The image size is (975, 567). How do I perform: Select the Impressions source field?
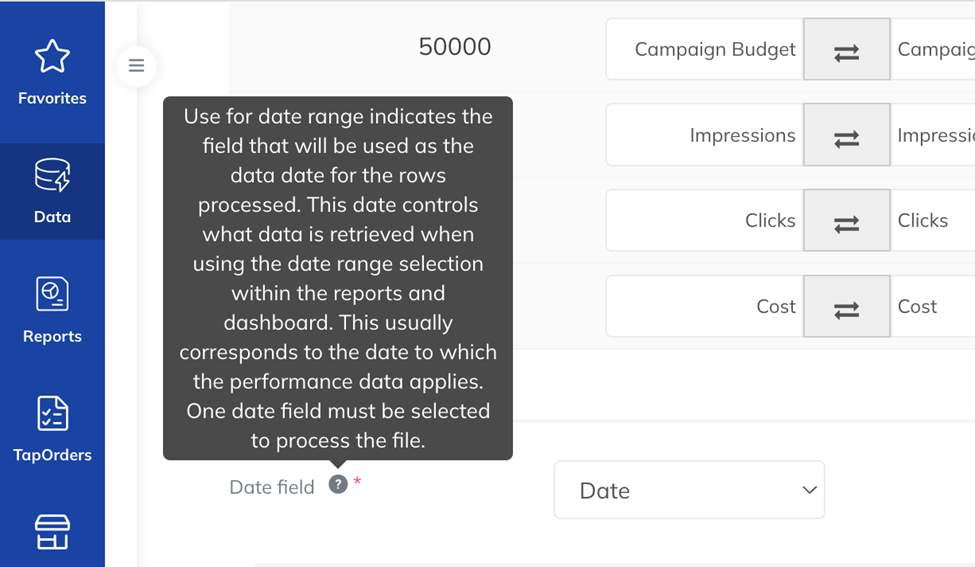pos(705,135)
